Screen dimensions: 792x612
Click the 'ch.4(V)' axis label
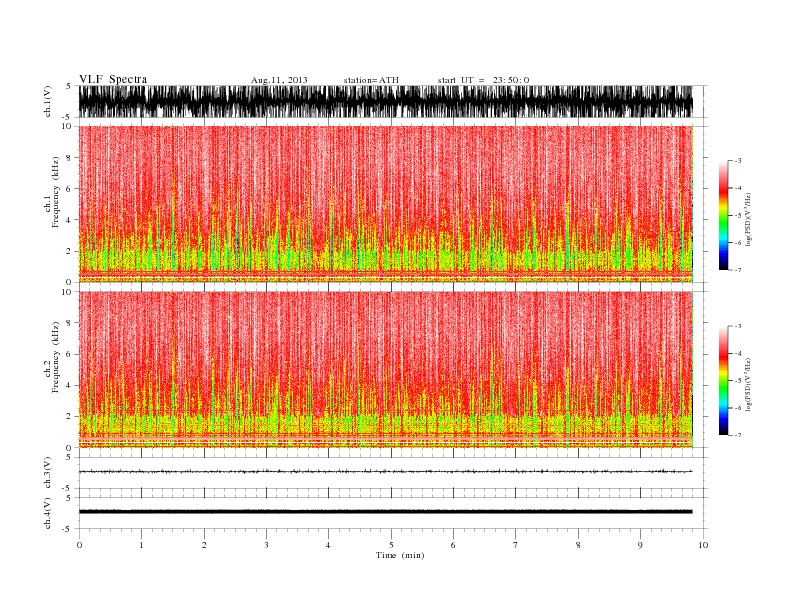pyautogui.click(x=48, y=513)
